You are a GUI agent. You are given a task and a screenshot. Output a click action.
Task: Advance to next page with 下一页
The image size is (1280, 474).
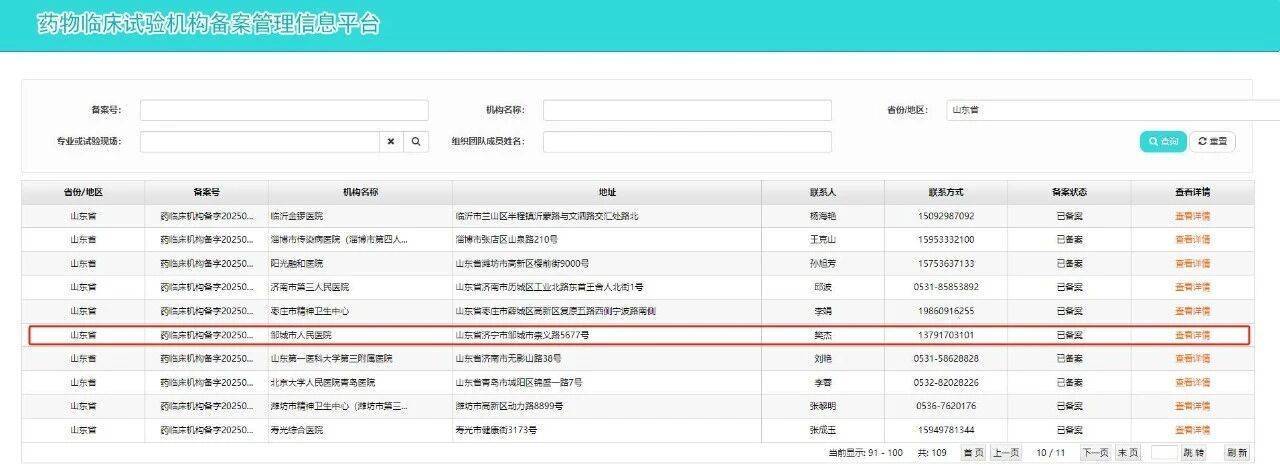1096,453
